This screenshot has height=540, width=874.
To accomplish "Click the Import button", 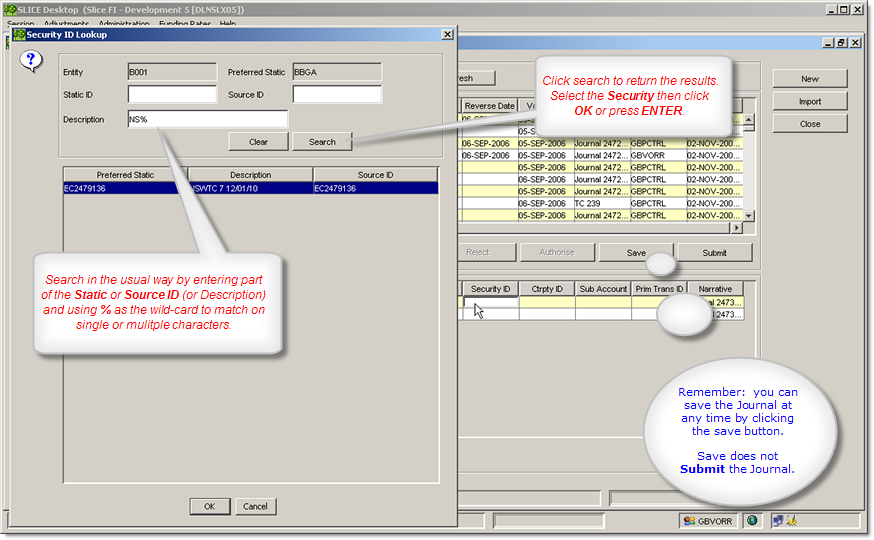I will tap(809, 101).
